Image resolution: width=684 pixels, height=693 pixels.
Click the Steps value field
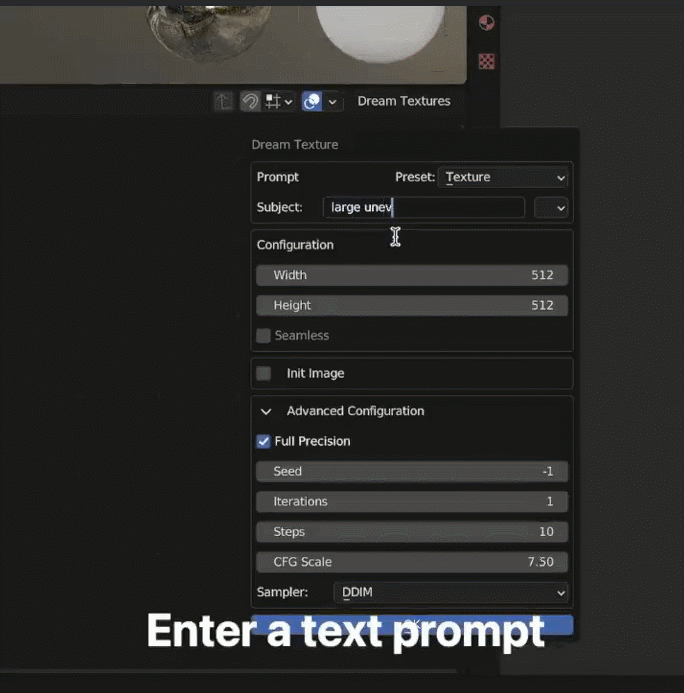[411, 532]
